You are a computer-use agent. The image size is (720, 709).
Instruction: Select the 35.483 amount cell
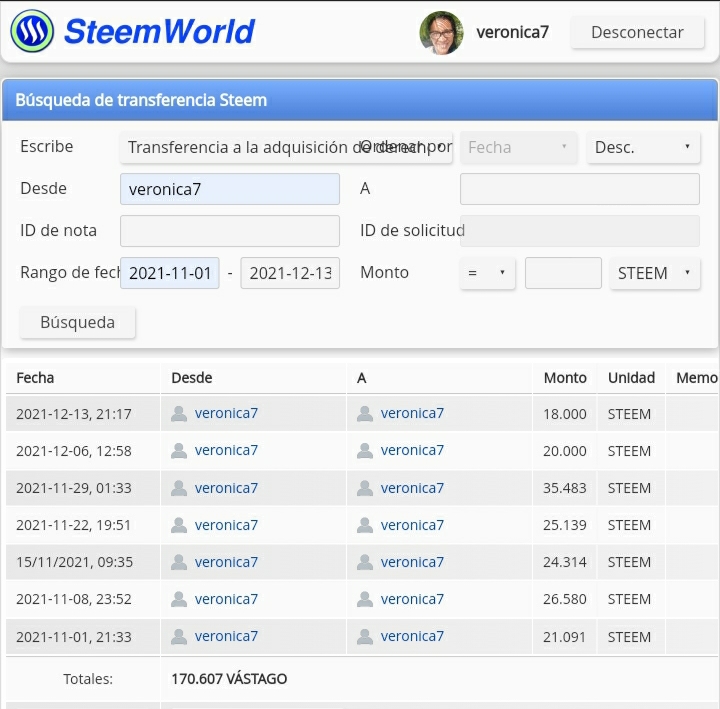(564, 488)
